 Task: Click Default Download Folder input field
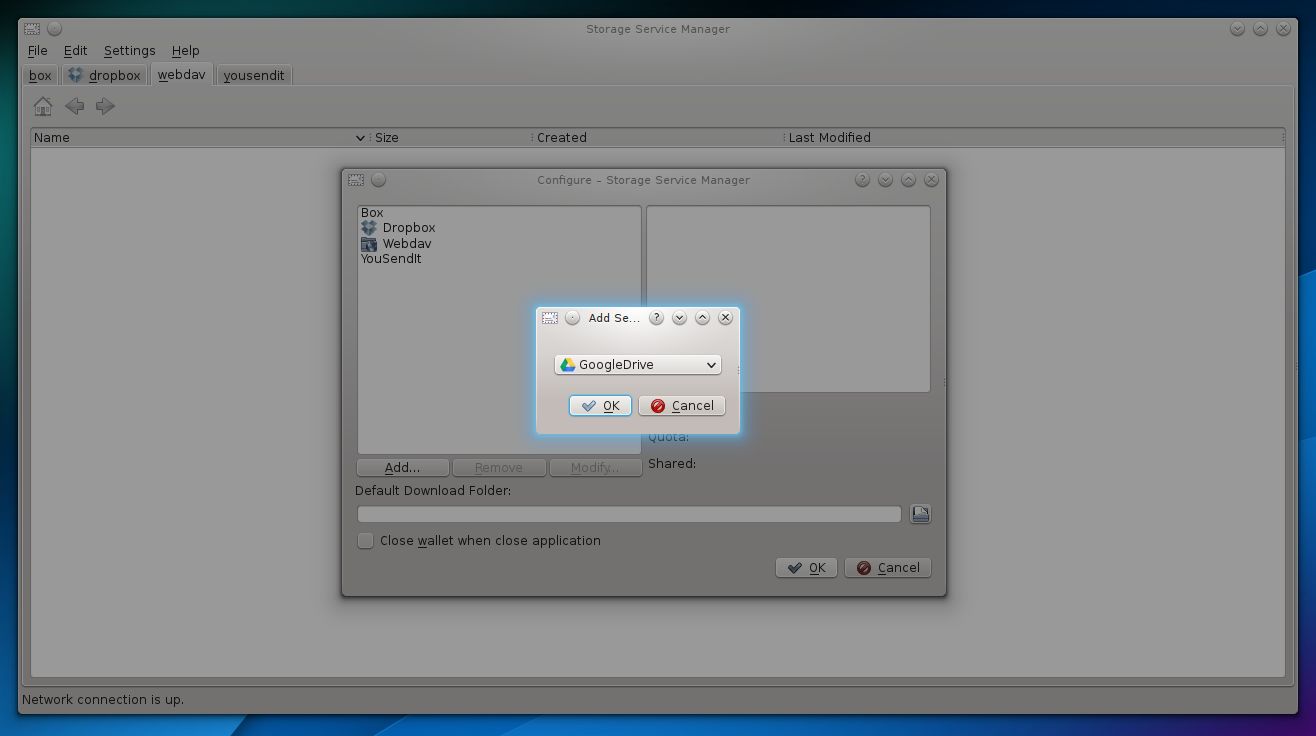point(629,514)
